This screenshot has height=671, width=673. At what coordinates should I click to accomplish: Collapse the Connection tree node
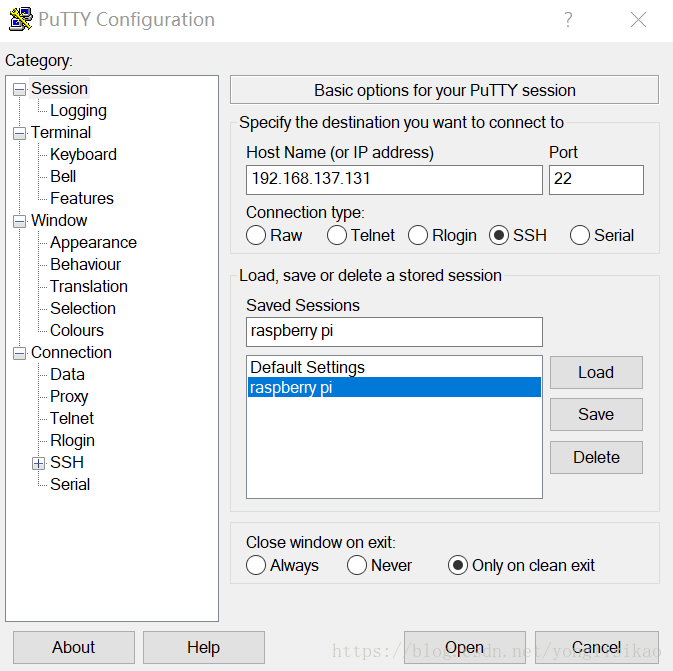[19, 353]
